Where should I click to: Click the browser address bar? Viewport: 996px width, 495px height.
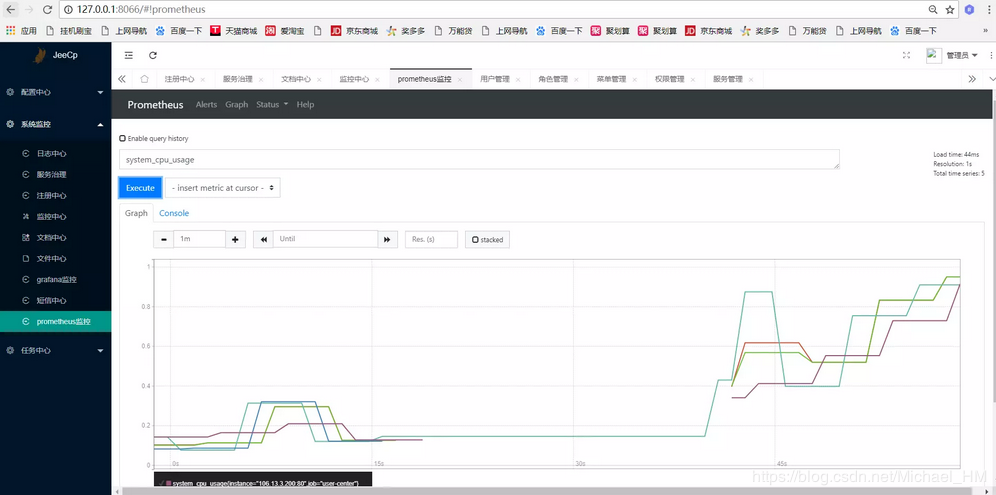pos(495,10)
